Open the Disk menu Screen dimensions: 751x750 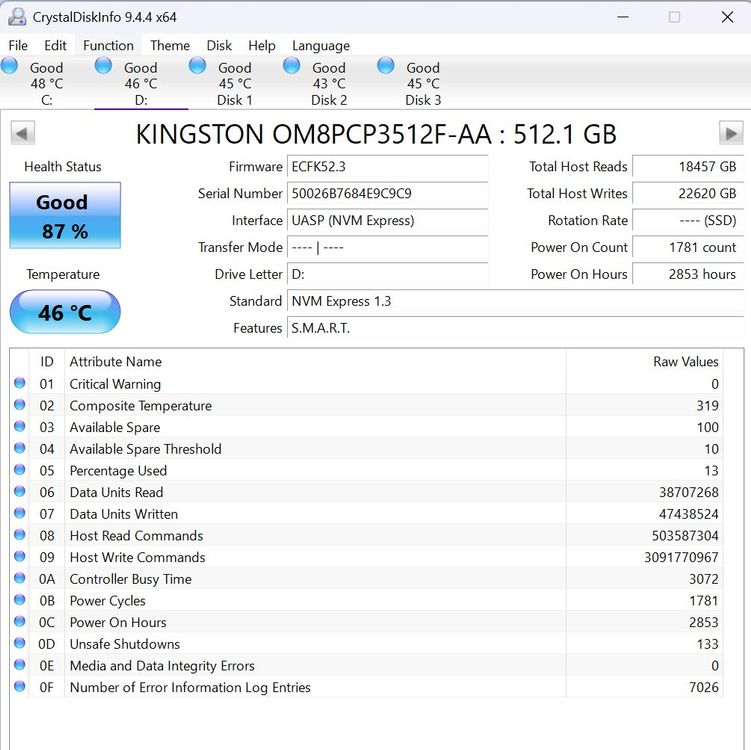[x=219, y=45]
